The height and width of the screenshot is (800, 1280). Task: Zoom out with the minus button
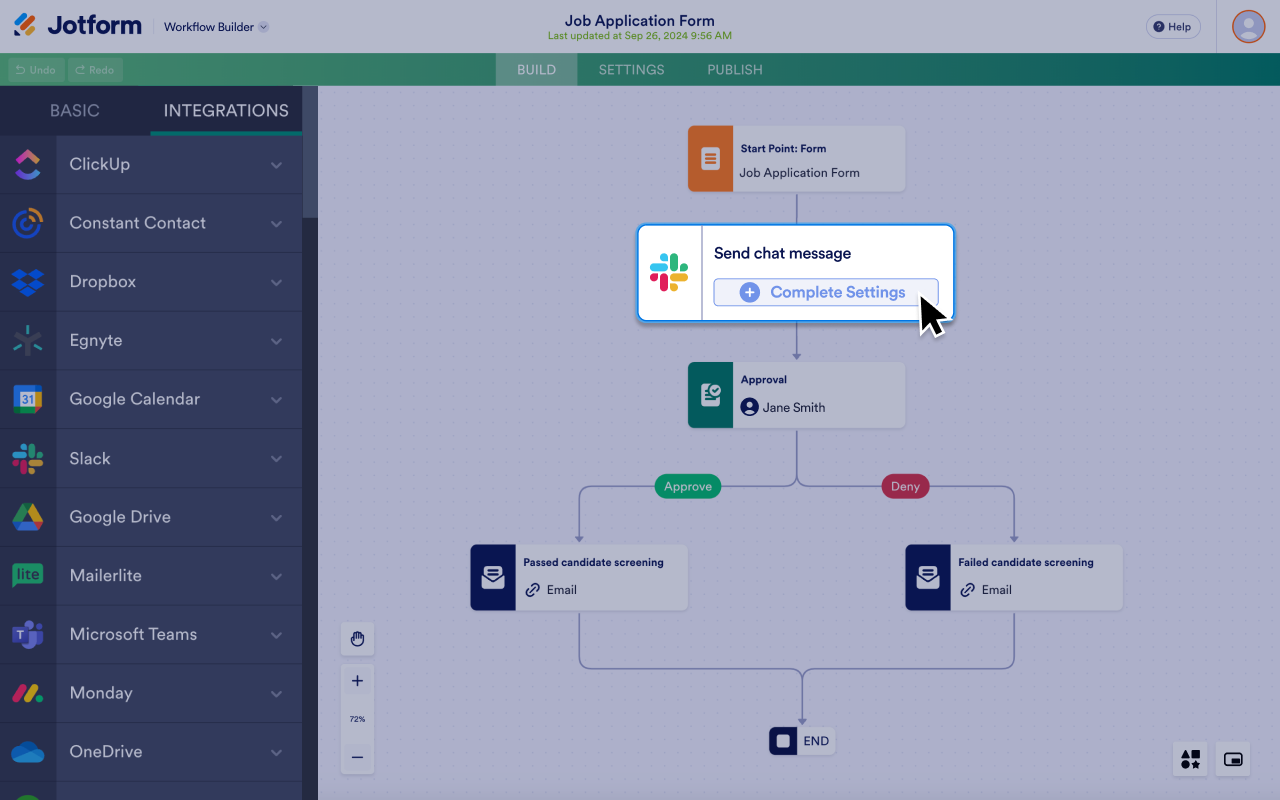(x=357, y=757)
